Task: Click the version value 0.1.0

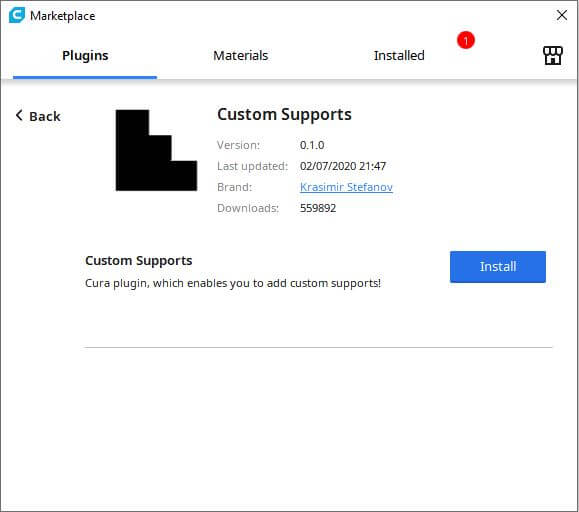Action: point(312,145)
